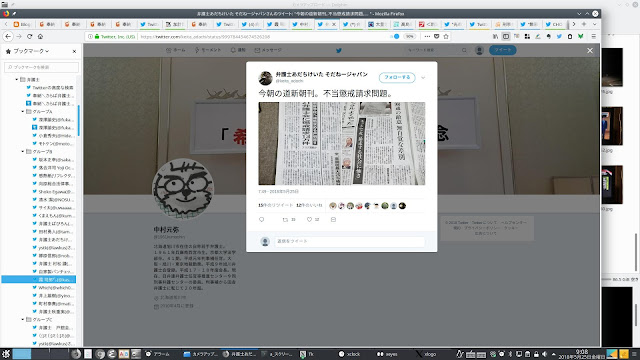Click the 15 retweets count link
The image size is (640, 360).
coord(276,205)
